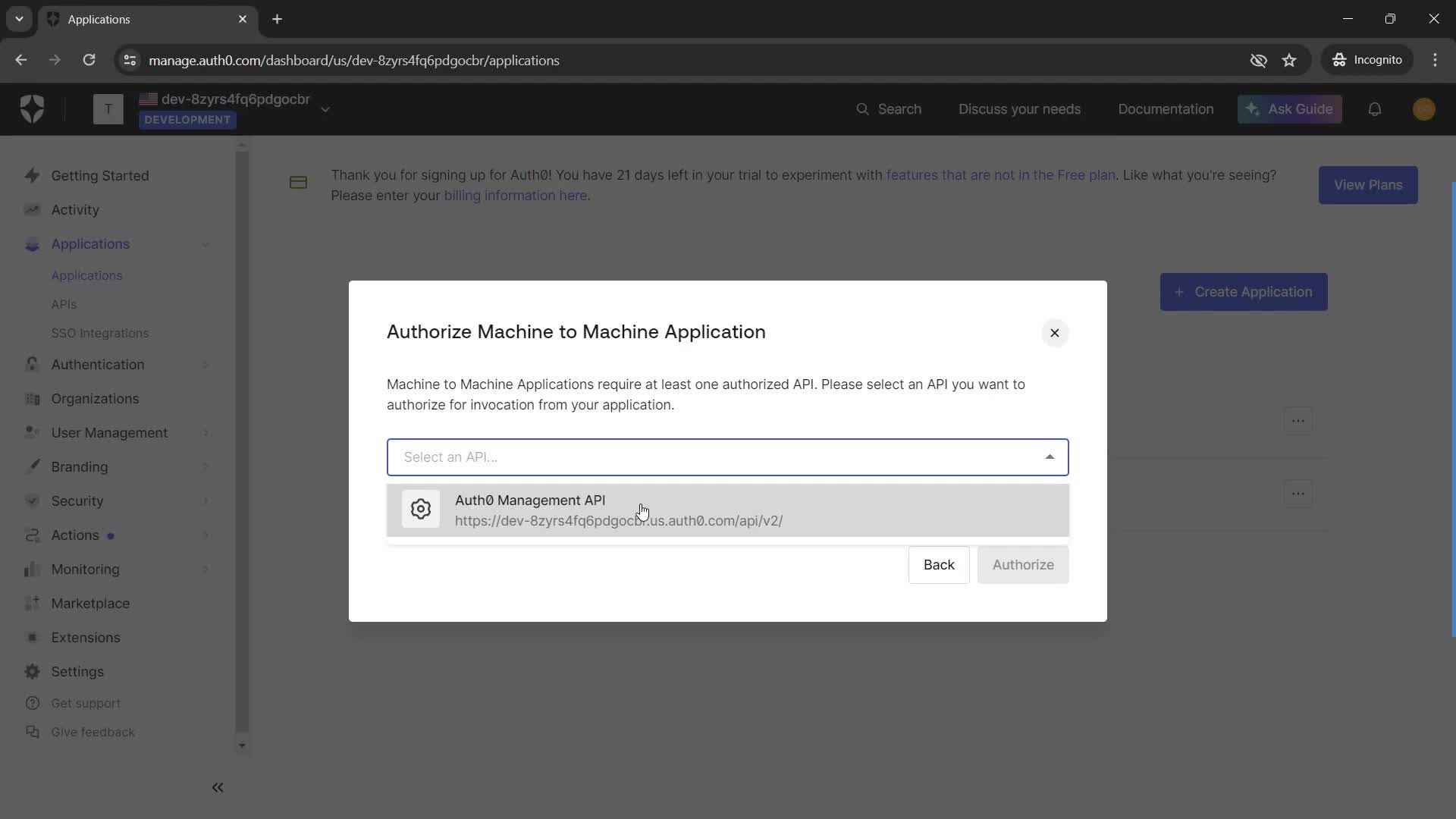Click the User Management people icon
Viewport: 1456px width, 819px height.
tap(32, 432)
